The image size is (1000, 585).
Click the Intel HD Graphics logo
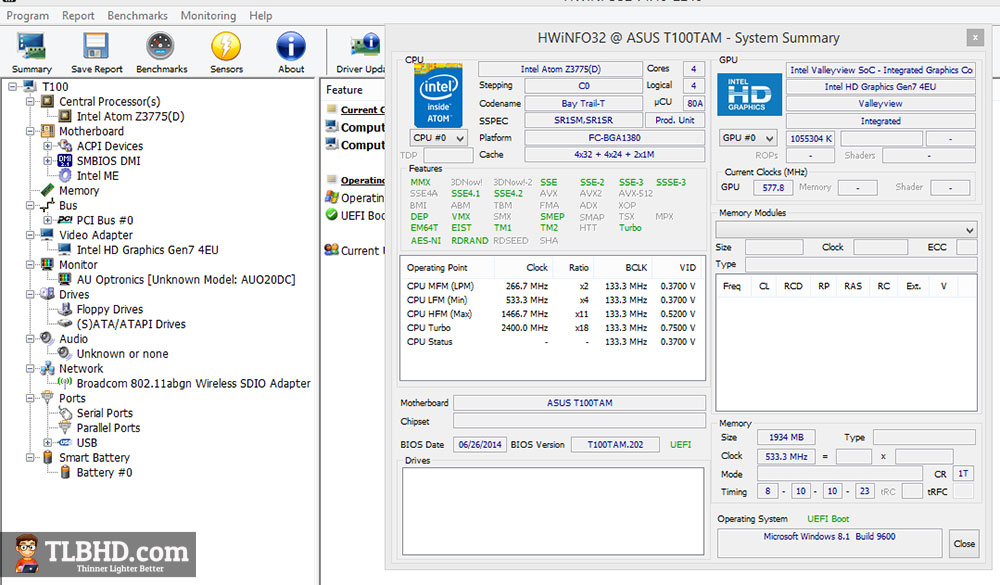pyautogui.click(x=749, y=94)
